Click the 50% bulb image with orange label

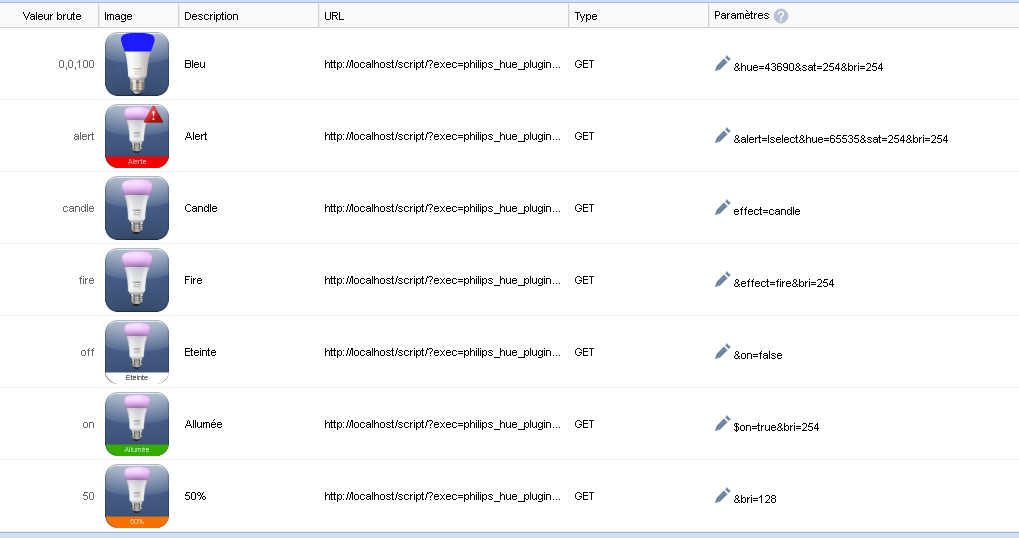[137, 496]
